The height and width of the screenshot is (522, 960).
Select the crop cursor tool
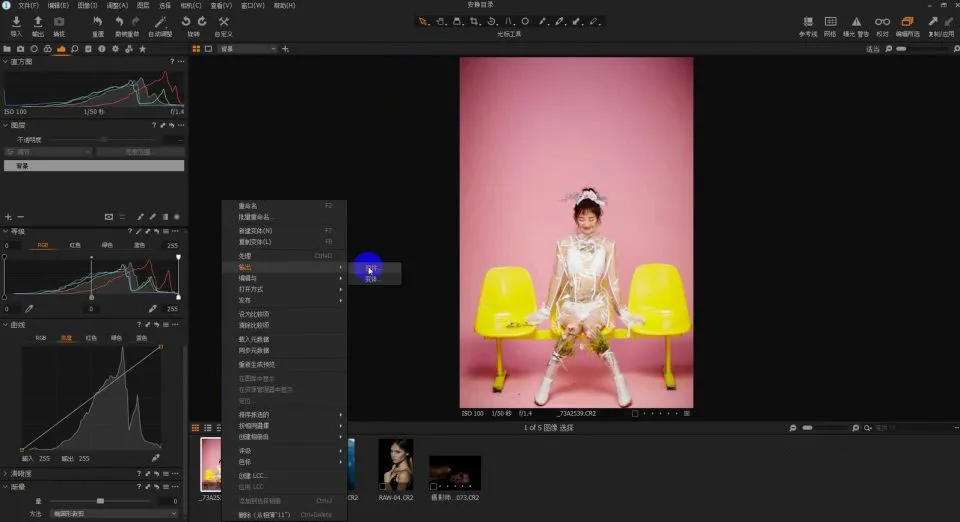coord(474,21)
